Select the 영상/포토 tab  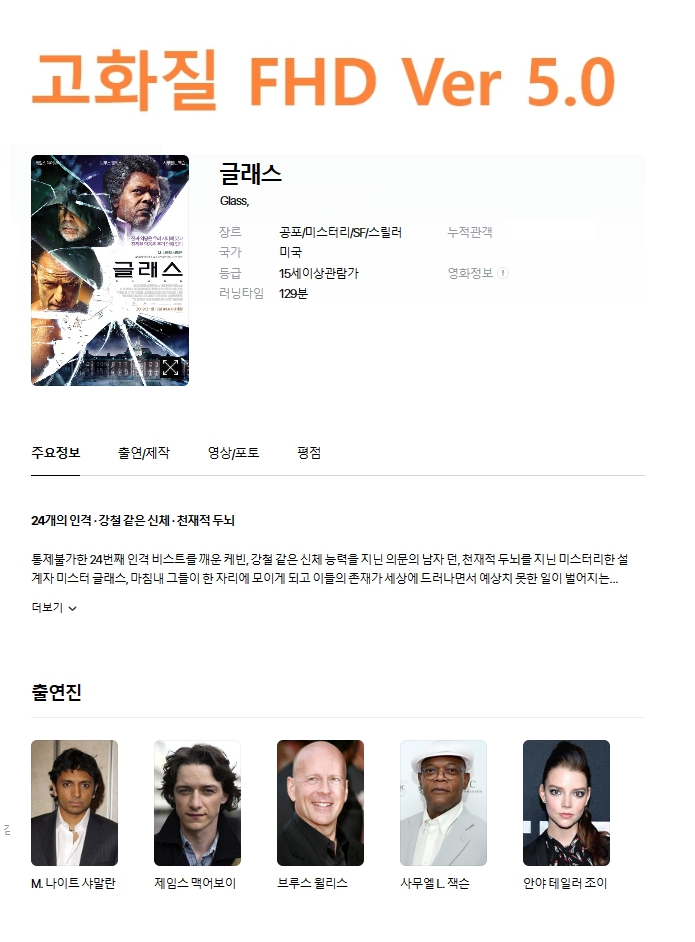(x=233, y=452)
